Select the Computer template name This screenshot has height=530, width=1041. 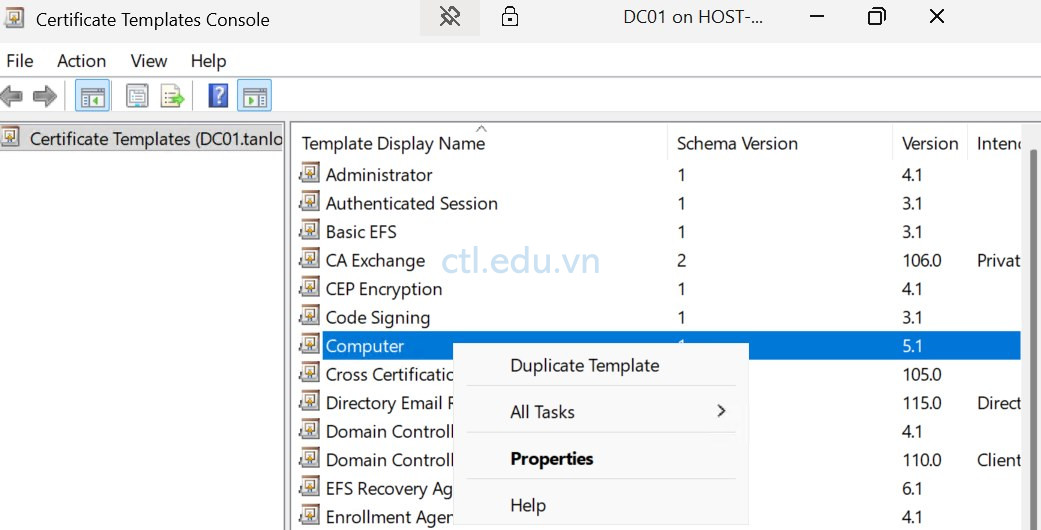[x=364, y=347]
